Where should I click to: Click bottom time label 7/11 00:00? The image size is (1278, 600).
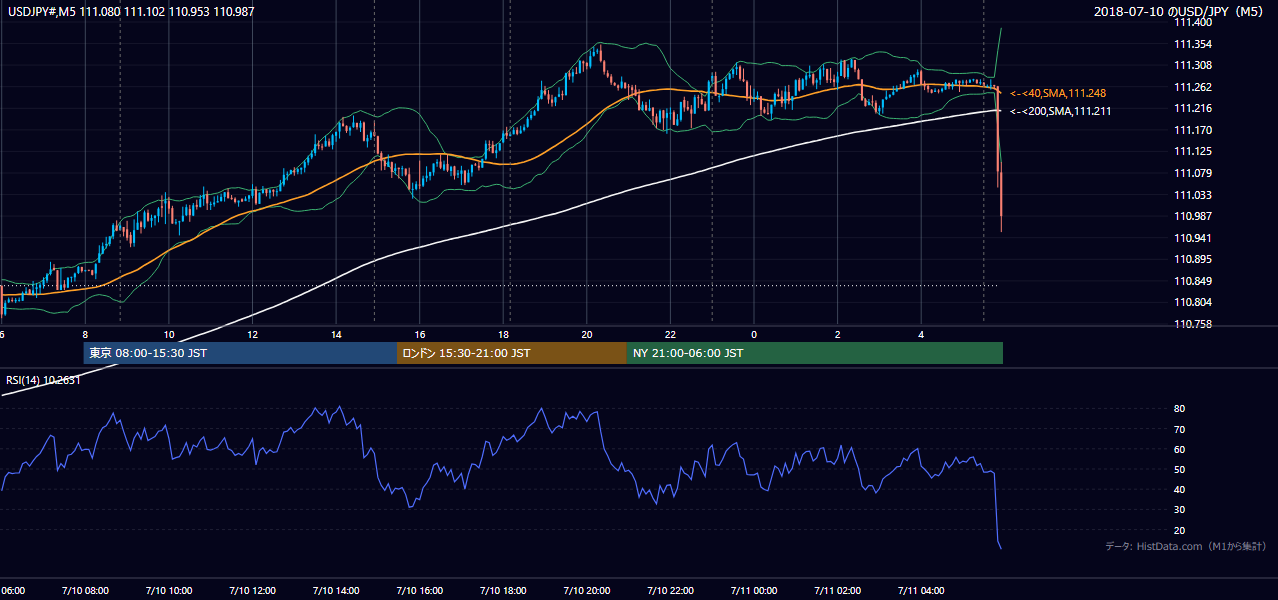click(x=753, y=591)
